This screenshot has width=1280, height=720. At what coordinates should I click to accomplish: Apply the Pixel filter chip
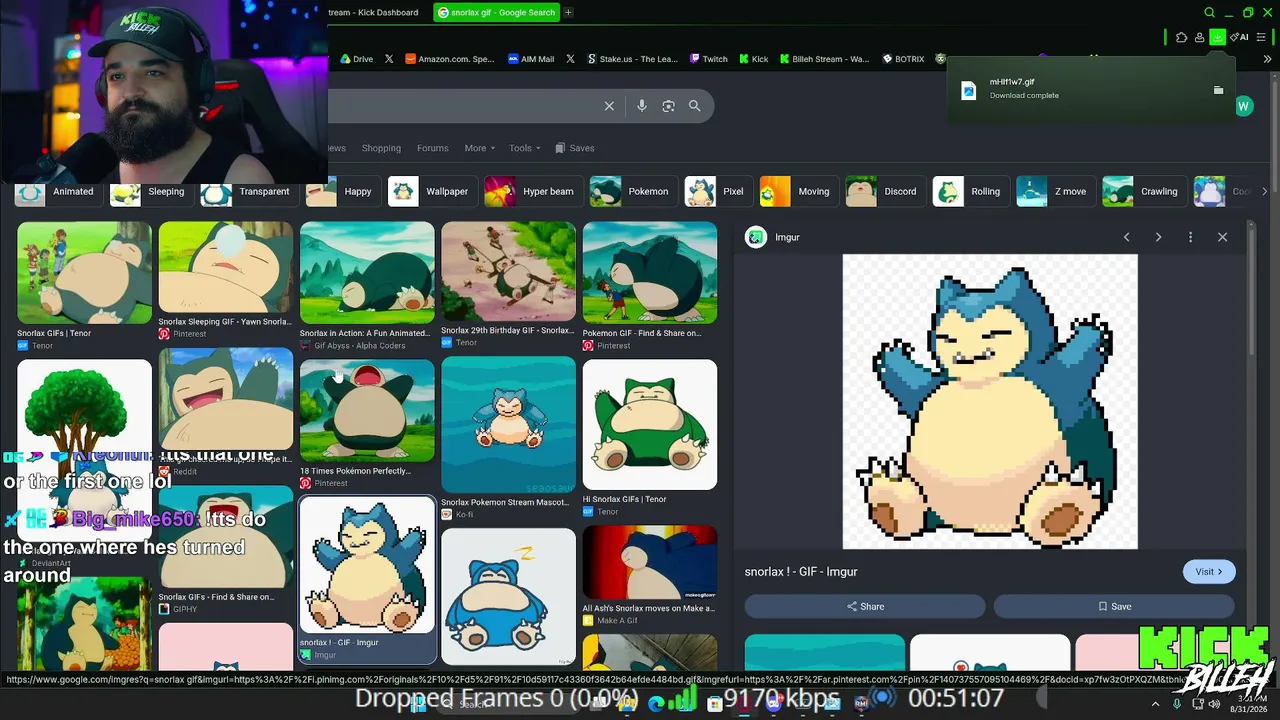click(717, 191)
